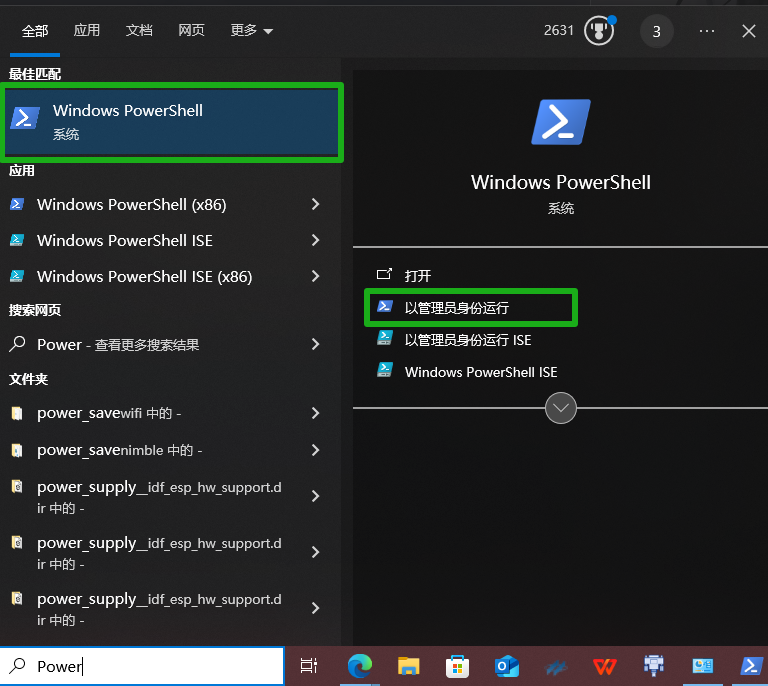This screenshot has height=686, width=768.
Task: Click 打开 in the details pane
Action: pyautogui.click(x=417, y=276)
